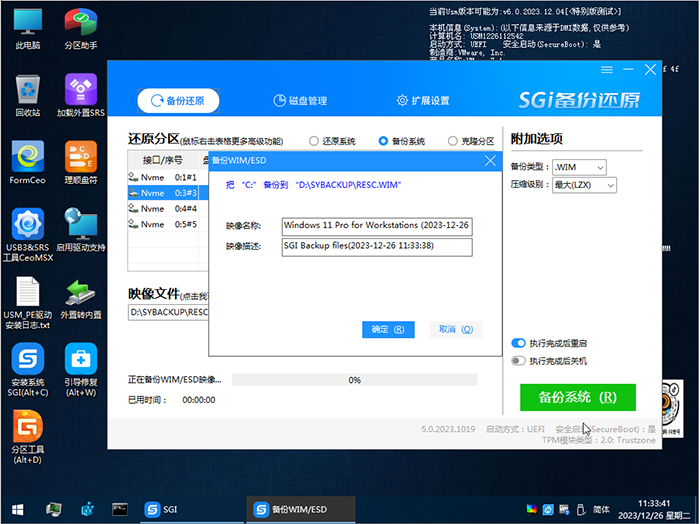Click the blue gear taskbar icon

[88, 509]
